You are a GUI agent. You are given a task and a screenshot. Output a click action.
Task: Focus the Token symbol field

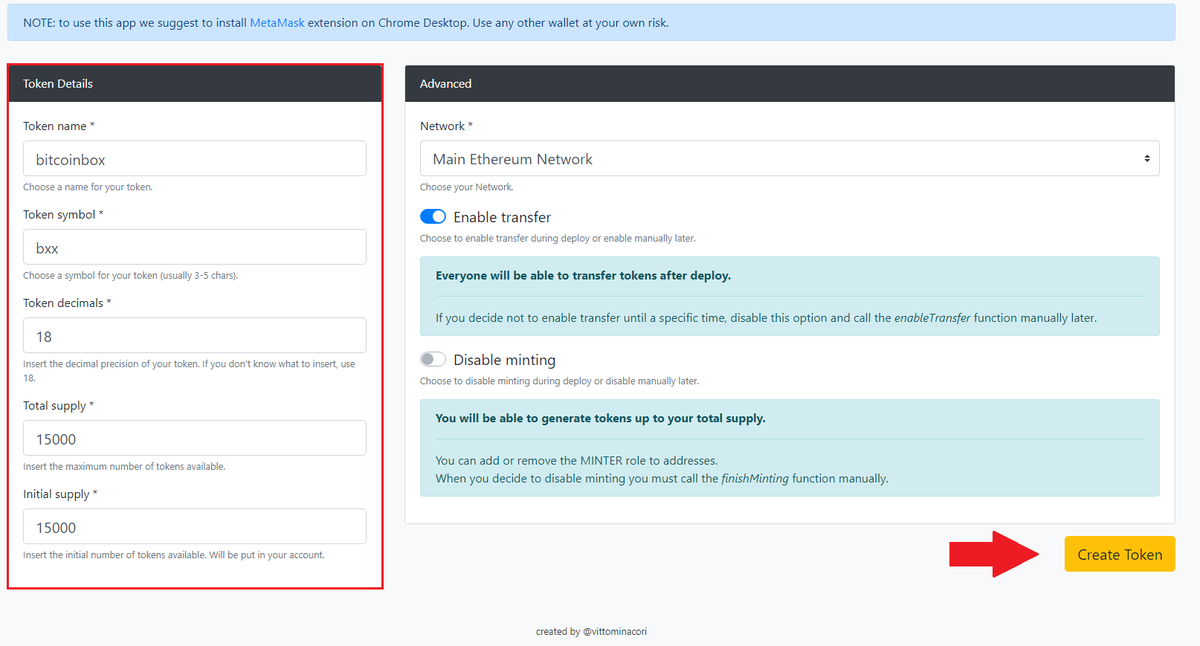[194, 247]
